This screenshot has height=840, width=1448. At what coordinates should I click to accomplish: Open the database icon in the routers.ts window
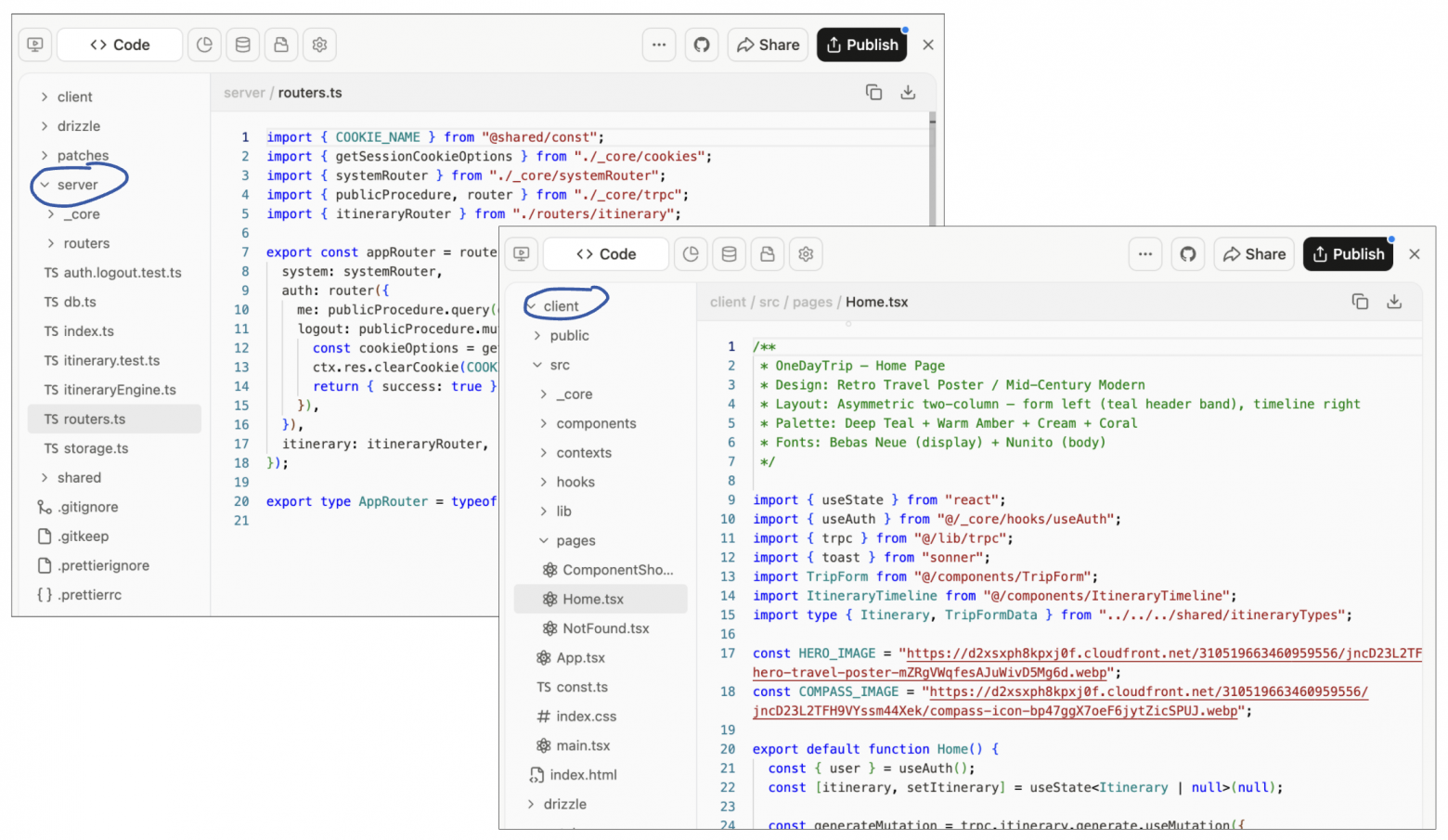coord(243,45)
